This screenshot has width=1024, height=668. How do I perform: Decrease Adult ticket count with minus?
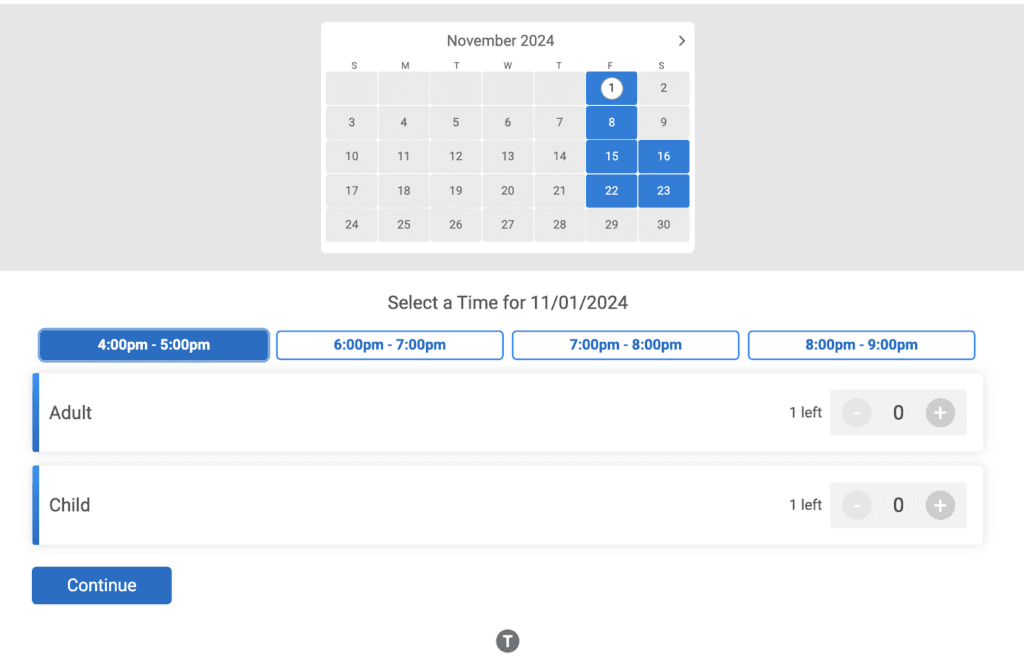pyautogui.click(x=857, y=412)
